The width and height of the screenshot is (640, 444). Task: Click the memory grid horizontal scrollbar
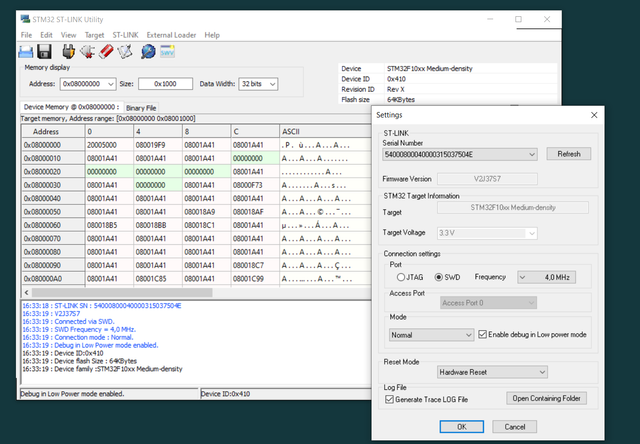(122, 293)
